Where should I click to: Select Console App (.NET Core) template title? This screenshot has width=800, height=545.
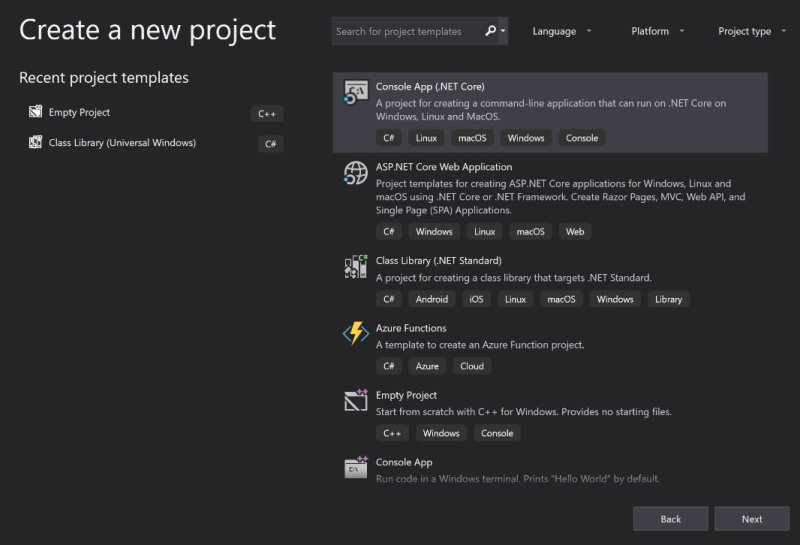pos(430,87)
